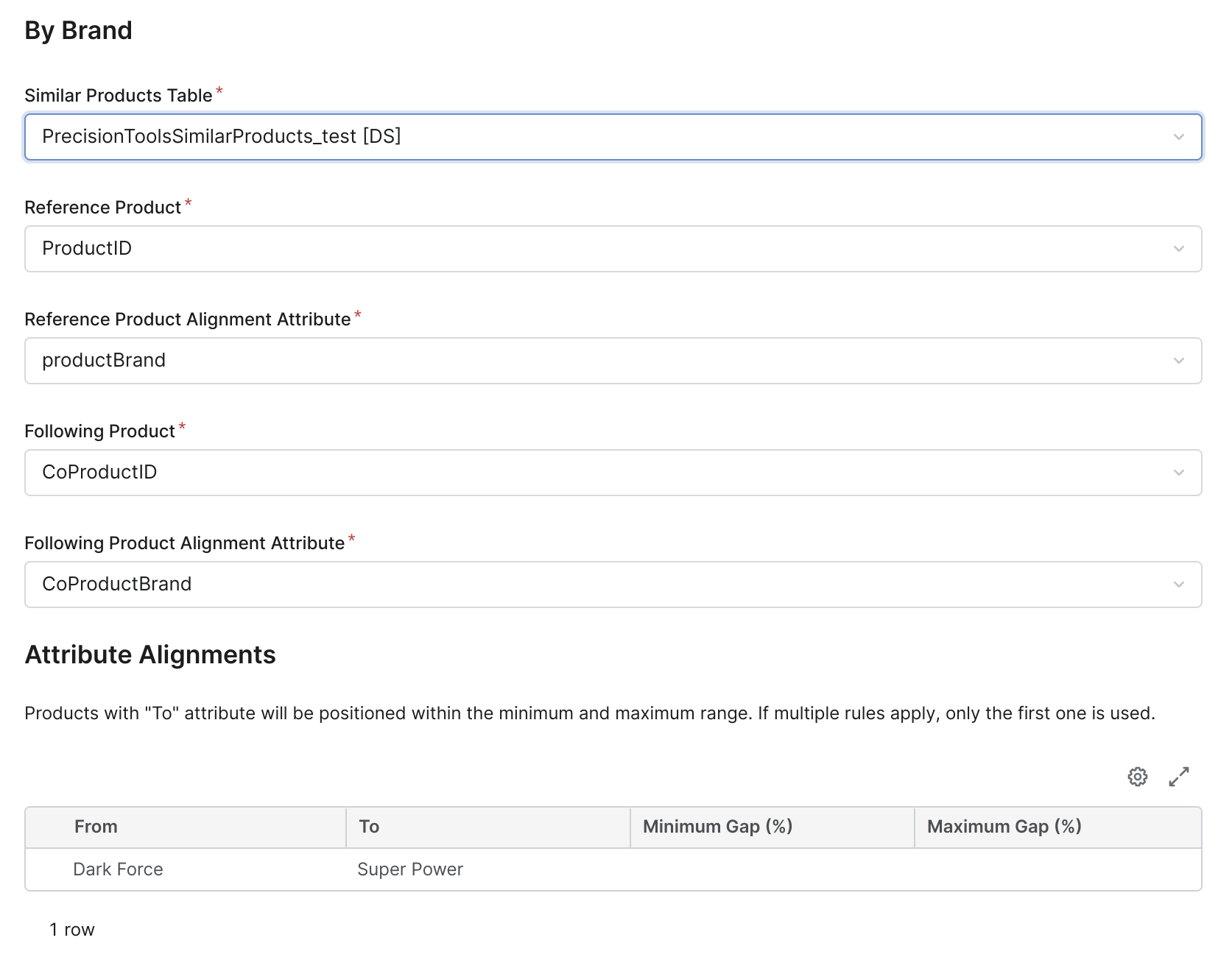Click the chevron arrow beside CoProductID
The height and width of the screenshot is (960, 1232).
click(x=1178, y=473)
